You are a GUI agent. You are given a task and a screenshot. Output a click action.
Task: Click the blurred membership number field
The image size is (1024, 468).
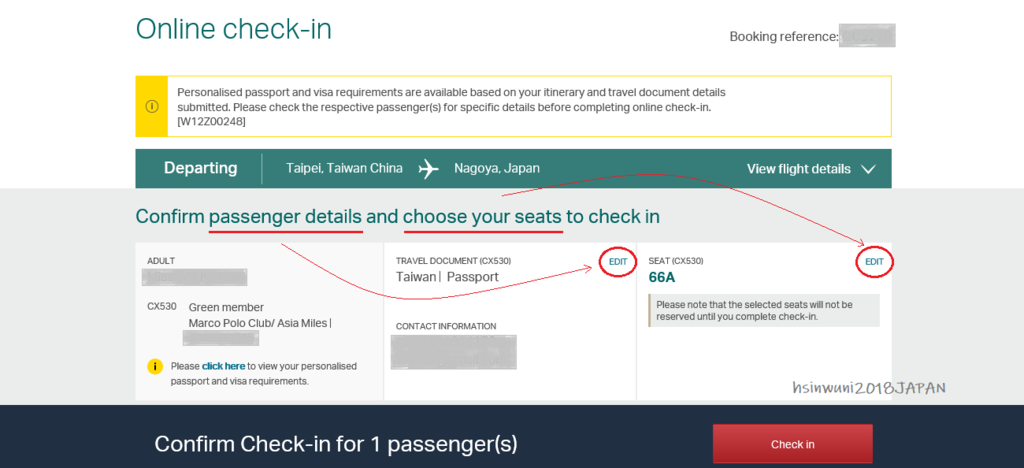tap(221, 337)
